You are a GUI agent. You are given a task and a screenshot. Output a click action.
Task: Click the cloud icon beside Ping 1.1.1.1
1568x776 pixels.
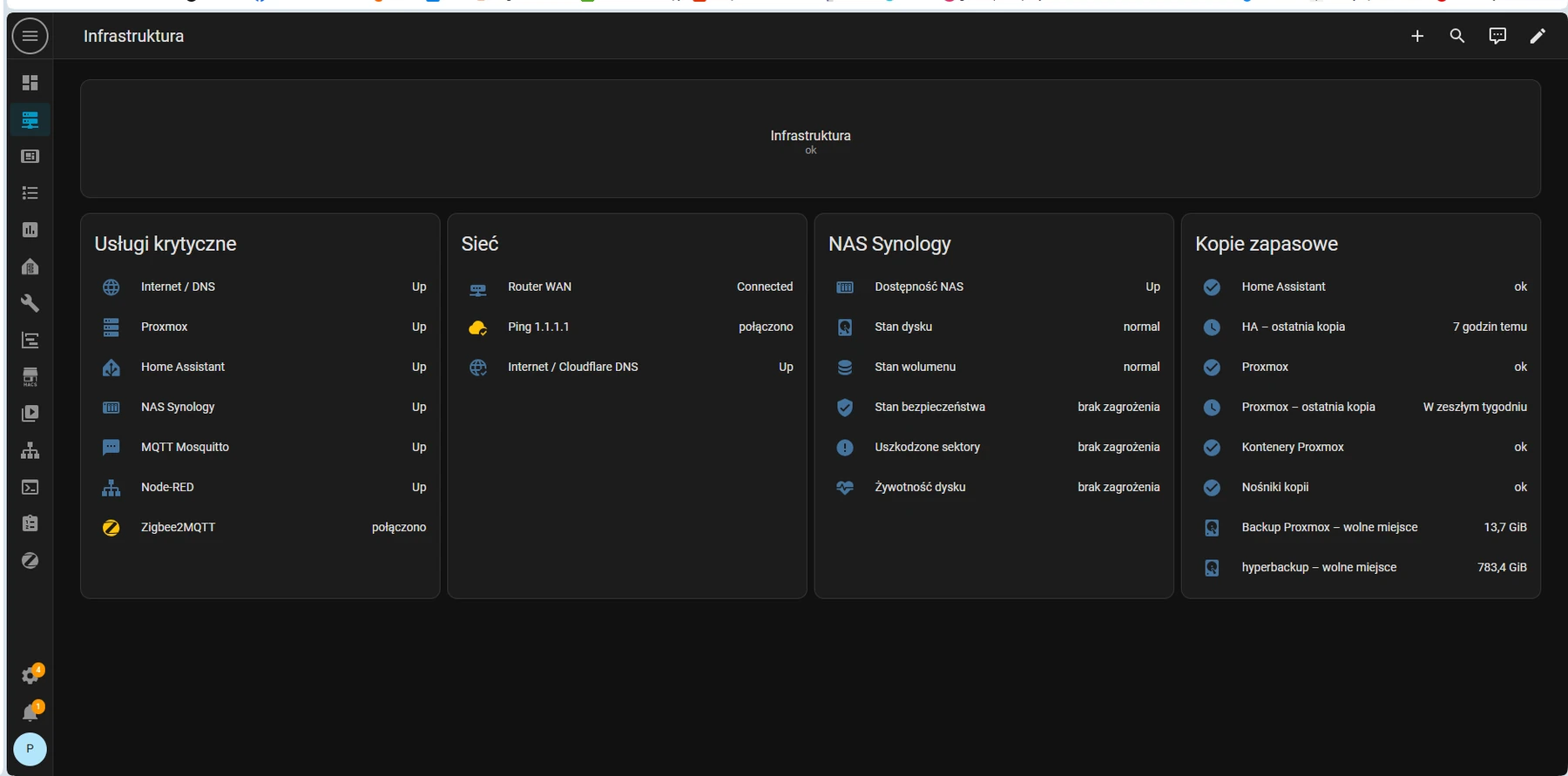point(478,327)
